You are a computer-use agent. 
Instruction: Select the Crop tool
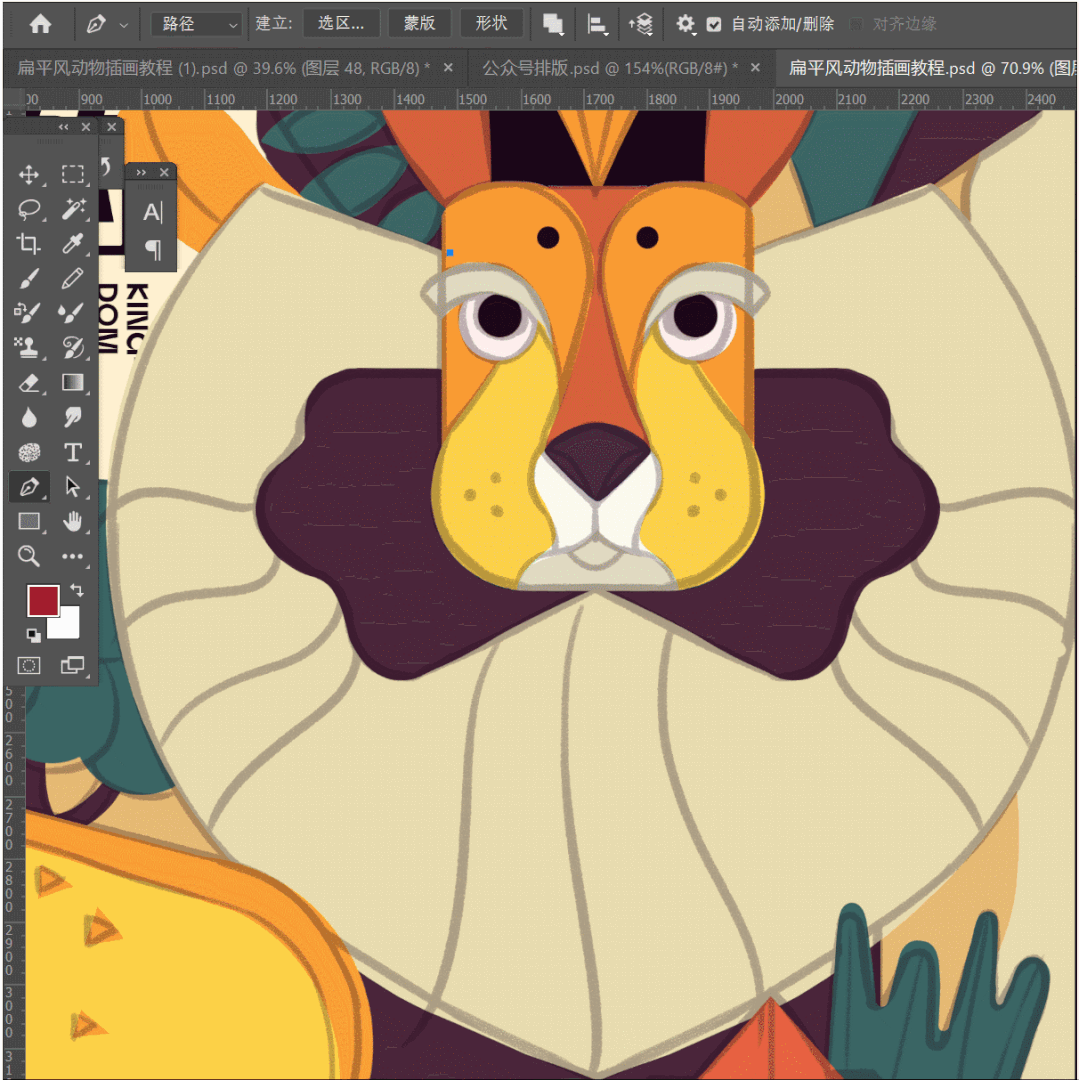pos(29,243)
